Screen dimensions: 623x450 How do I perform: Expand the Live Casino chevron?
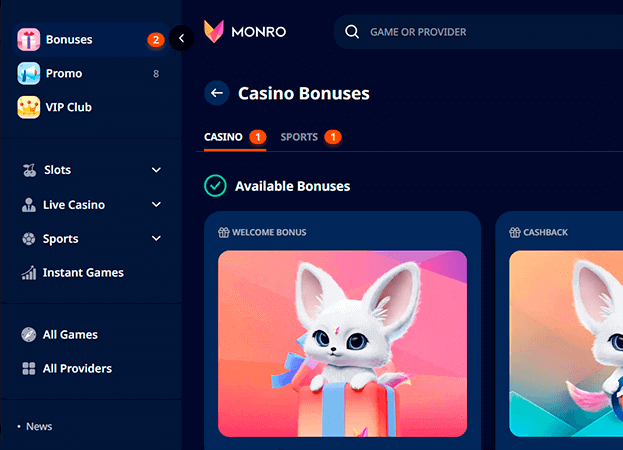156,205
